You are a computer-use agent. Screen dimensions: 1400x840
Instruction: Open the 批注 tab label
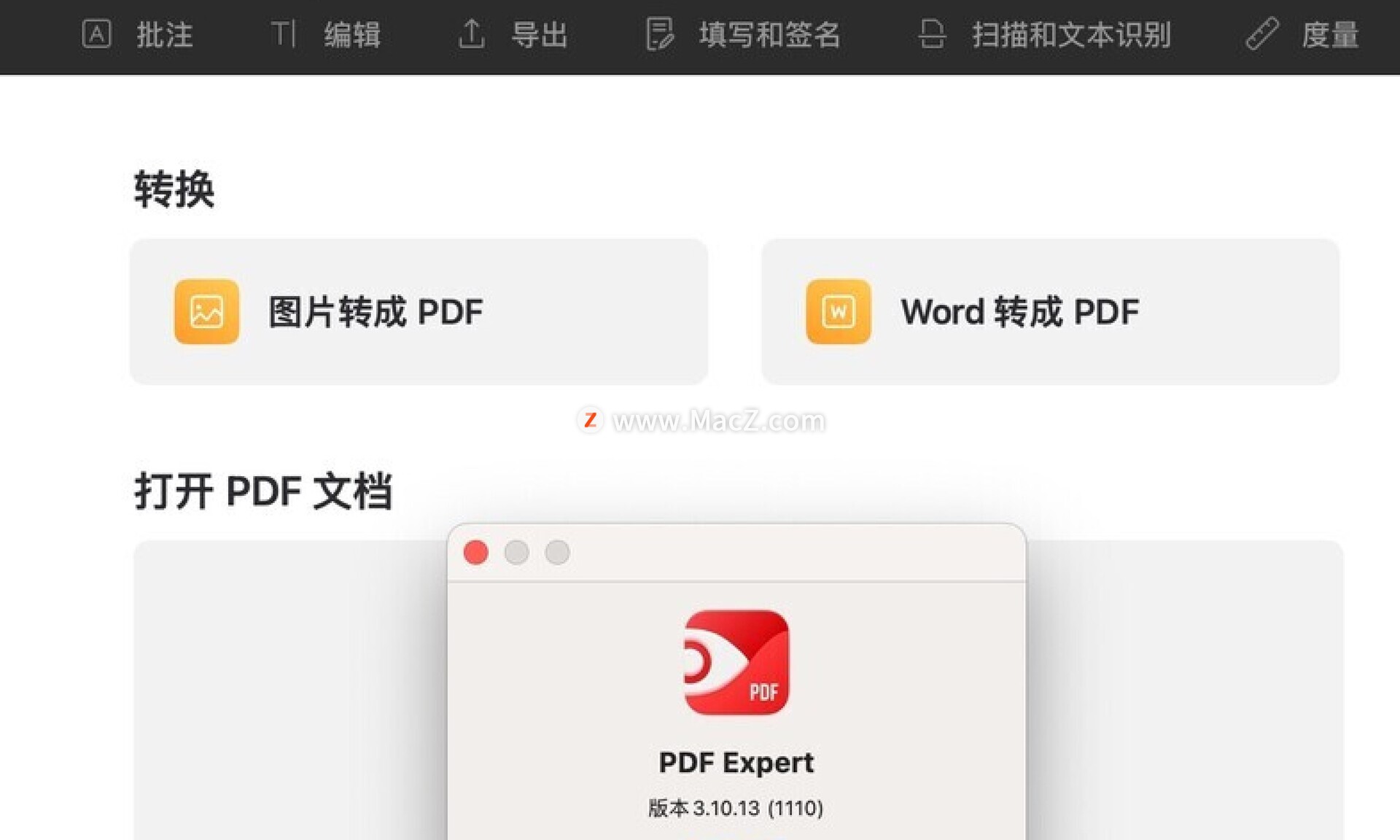[165, 34]
